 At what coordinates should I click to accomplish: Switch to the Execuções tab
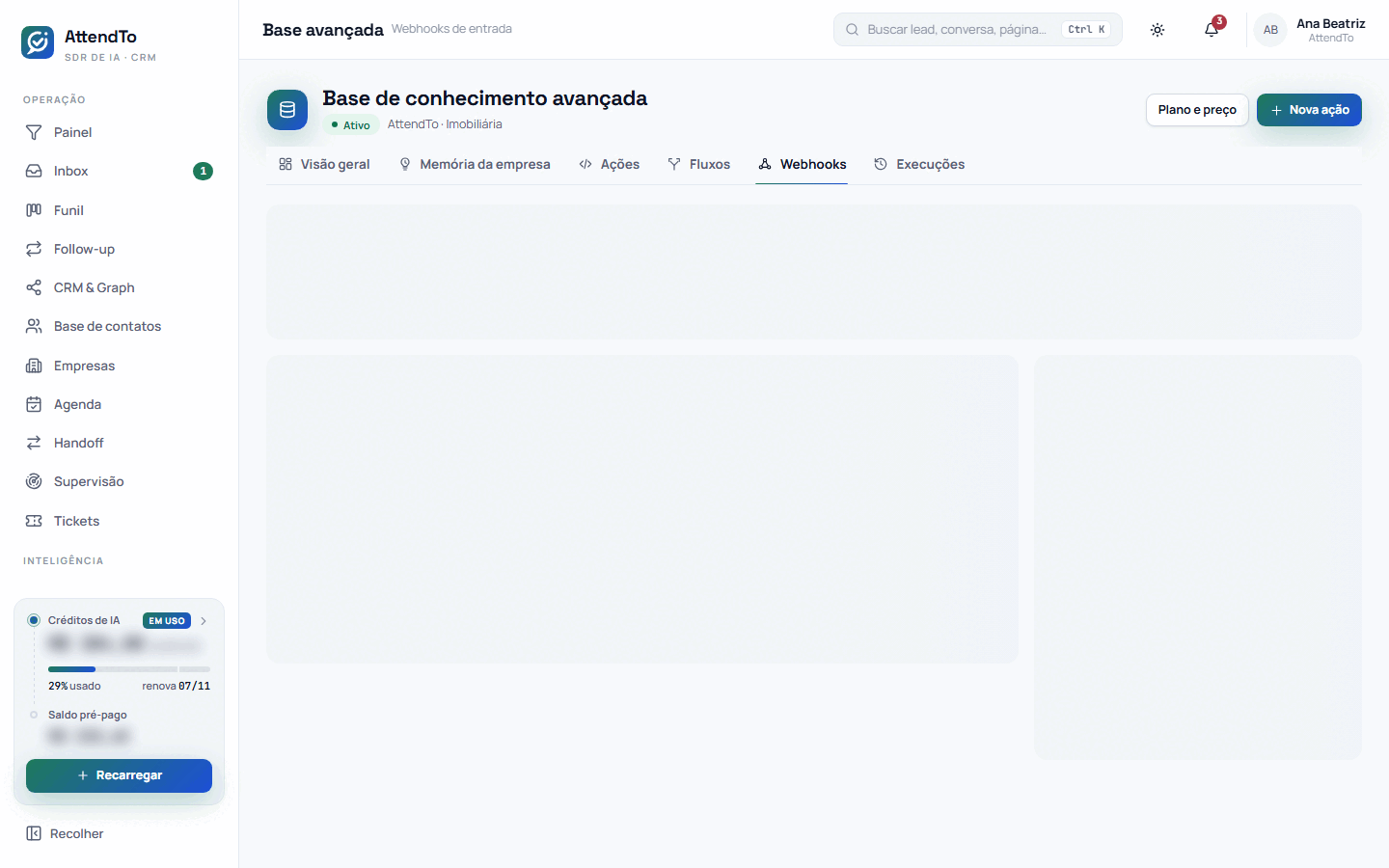tap(919, 164)
